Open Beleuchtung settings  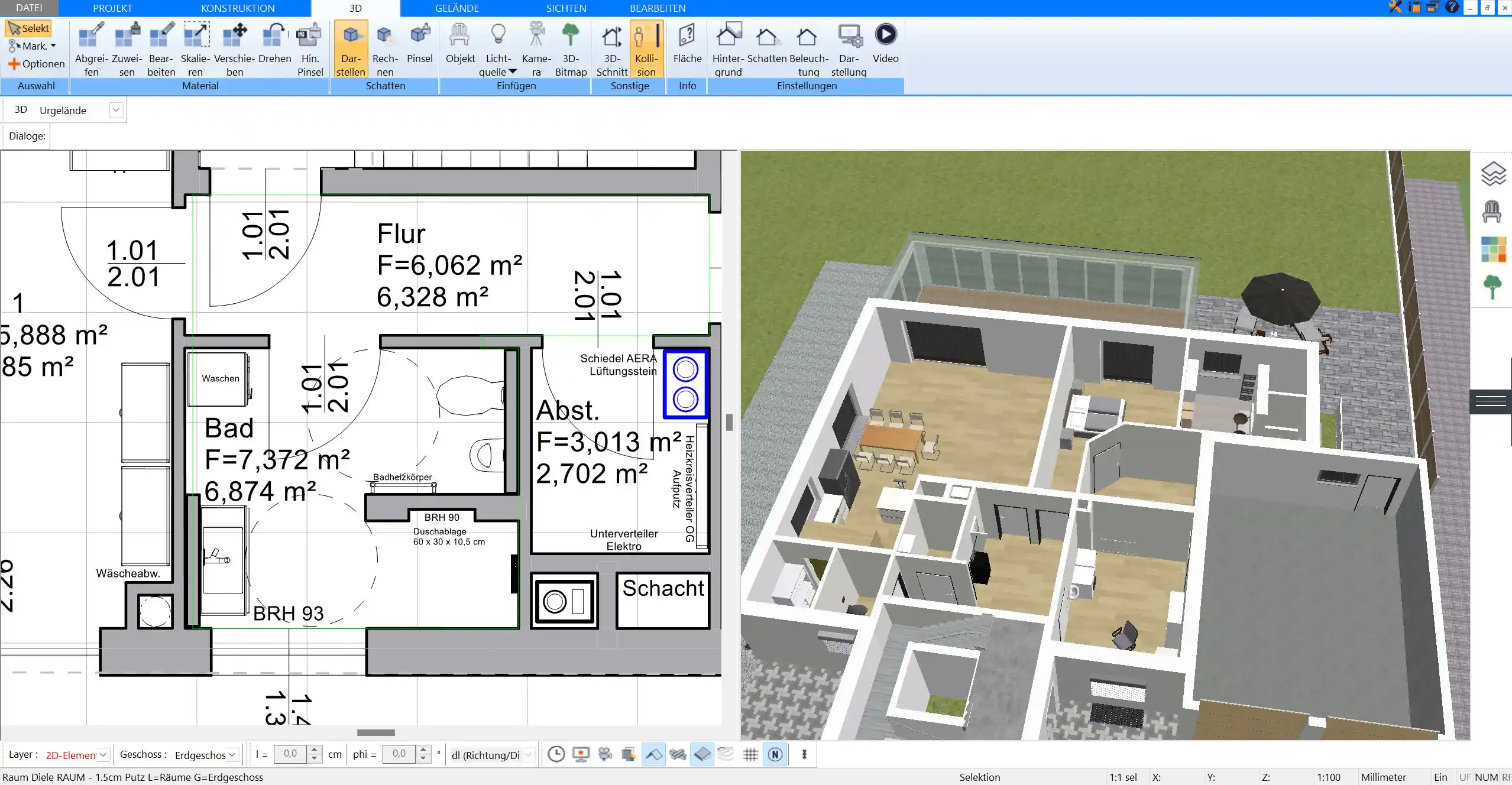click(808, 49)
